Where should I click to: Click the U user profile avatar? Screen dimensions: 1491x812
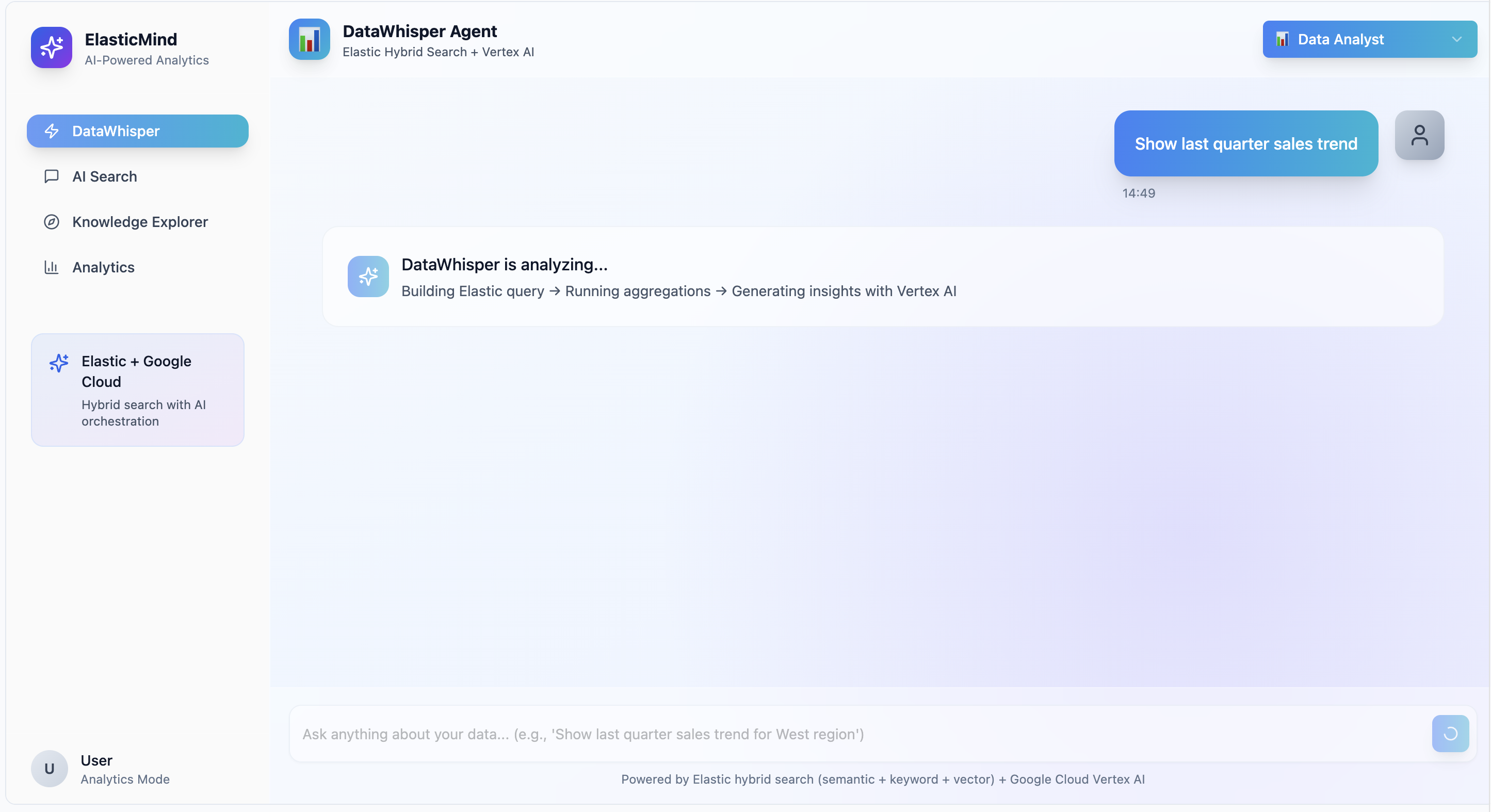click(x=49, y=768)
